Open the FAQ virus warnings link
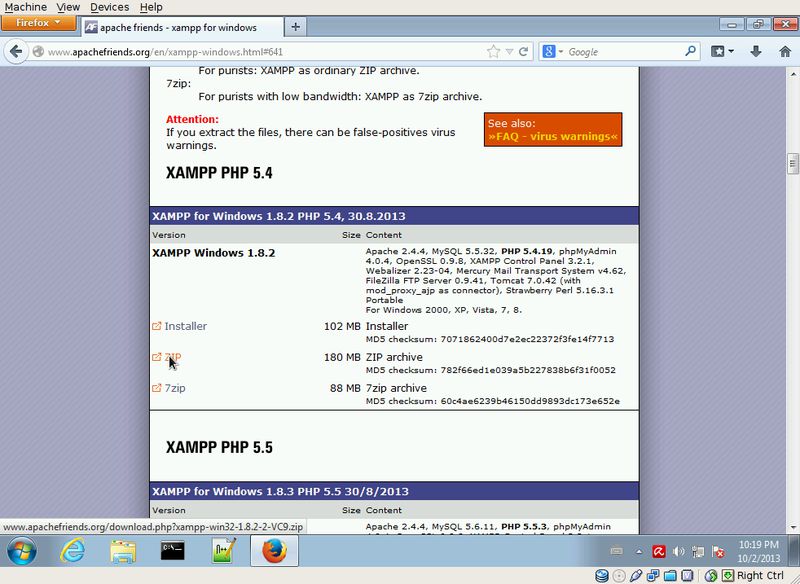Image resolution: width=800 pixels, height=584 pixels. pos(552,136)
